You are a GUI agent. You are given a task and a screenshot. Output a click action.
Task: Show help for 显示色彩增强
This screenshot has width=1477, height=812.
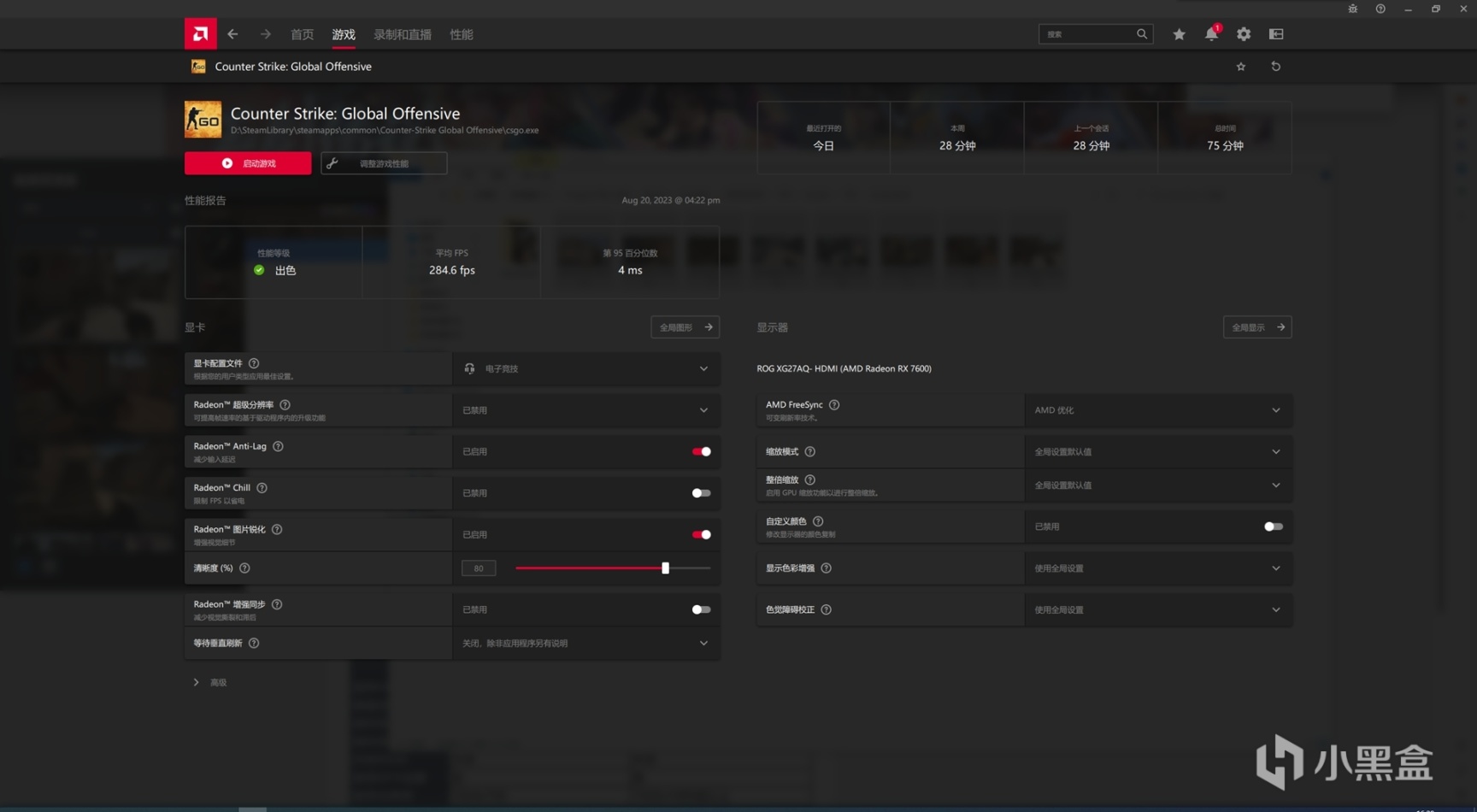click(826, 568)
